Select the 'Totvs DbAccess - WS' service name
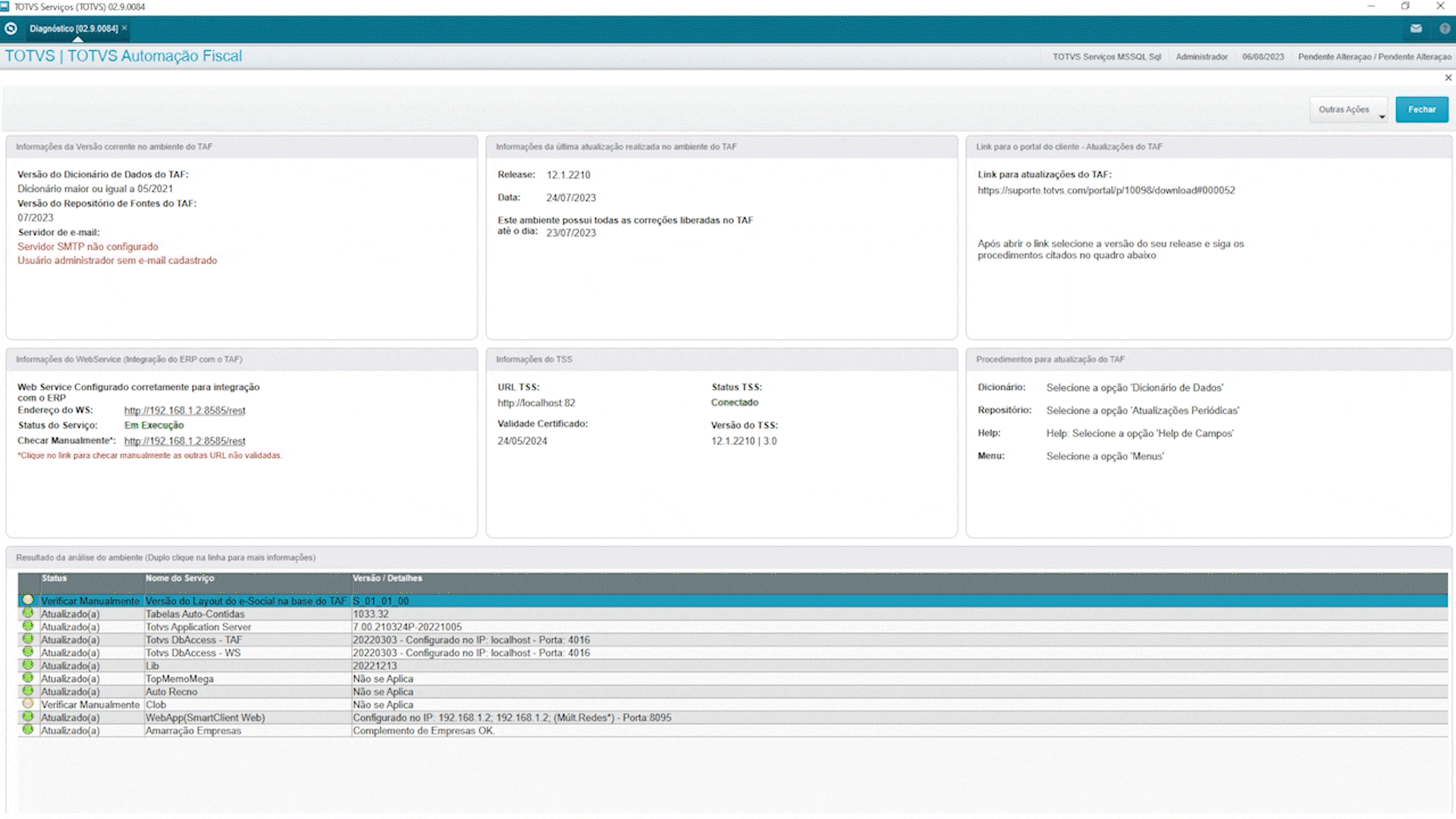The image size is (1456, 819). (193, 653)
